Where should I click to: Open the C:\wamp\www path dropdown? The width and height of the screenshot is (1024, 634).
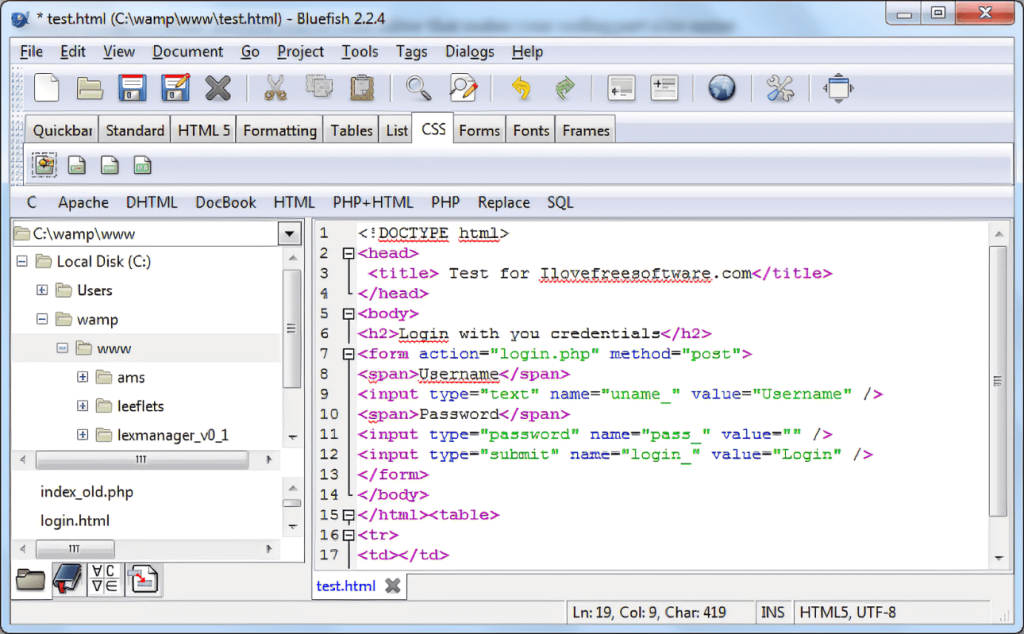(x=289, y=234)
